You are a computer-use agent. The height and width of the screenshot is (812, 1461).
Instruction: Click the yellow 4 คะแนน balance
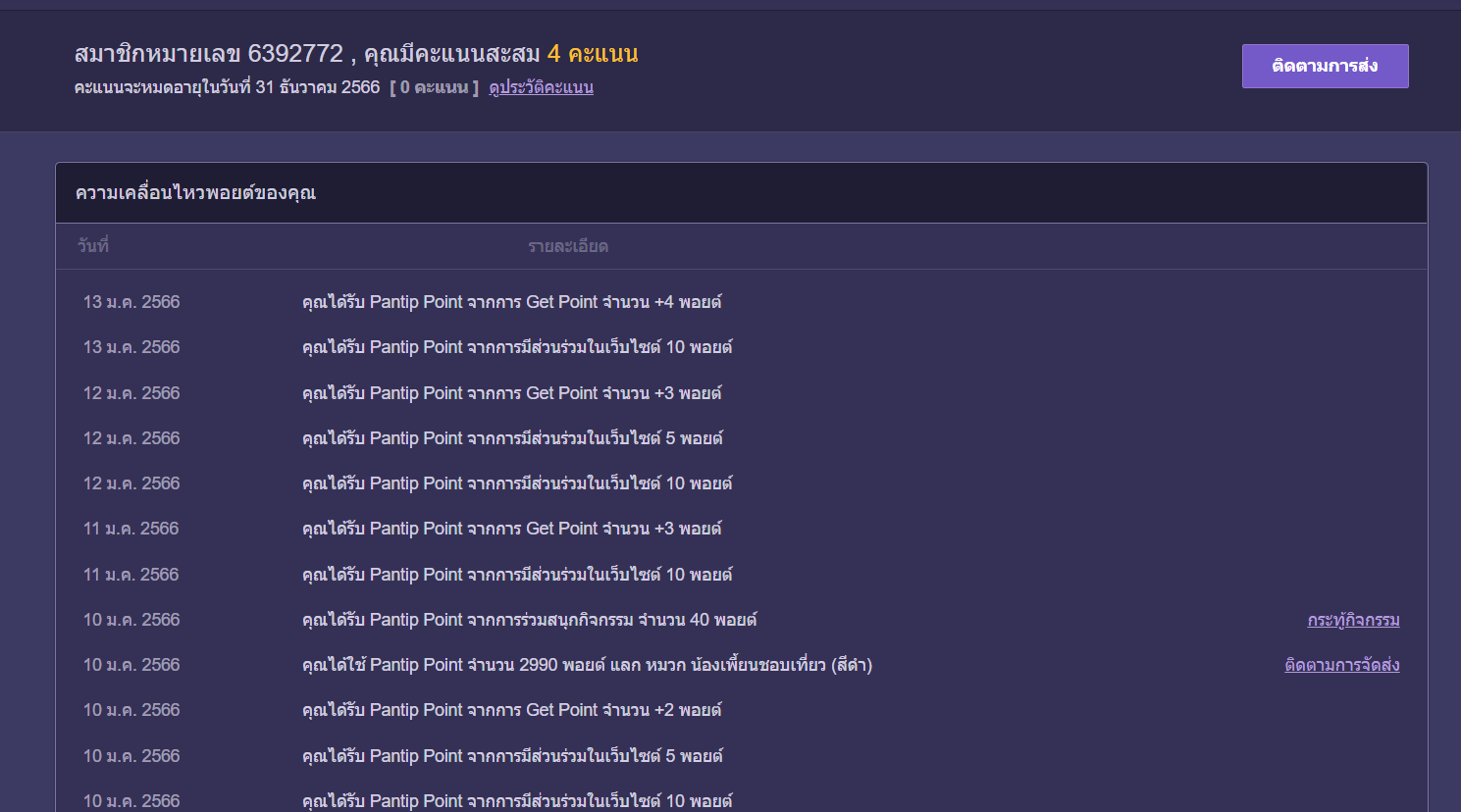[x=593, y=54]
